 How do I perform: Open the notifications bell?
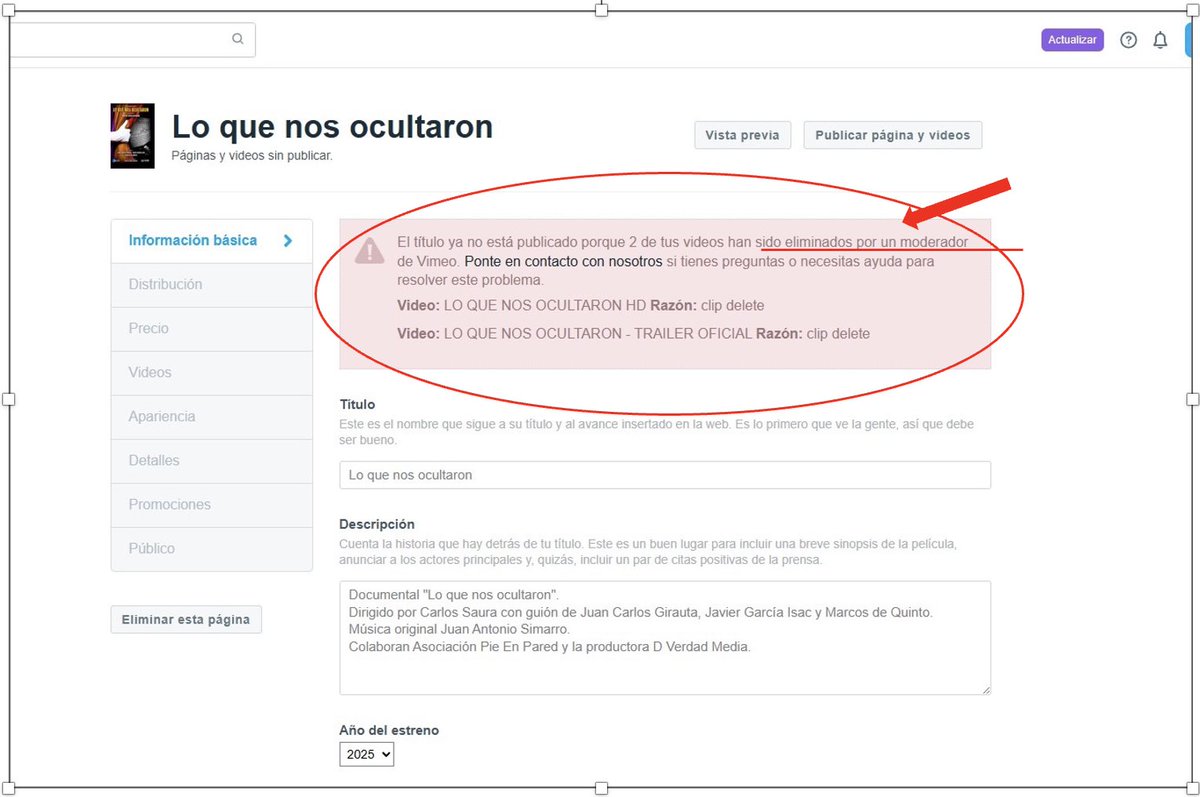1160,40
